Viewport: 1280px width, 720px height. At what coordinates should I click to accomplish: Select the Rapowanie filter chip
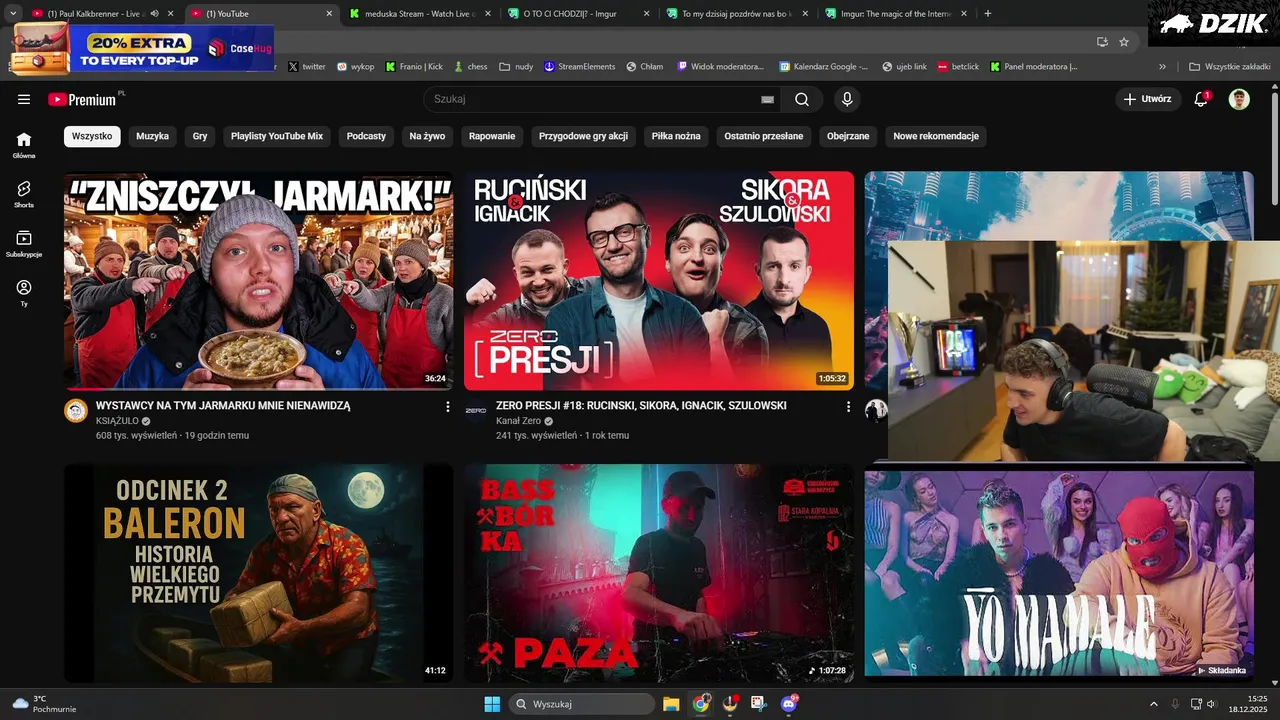492,136
